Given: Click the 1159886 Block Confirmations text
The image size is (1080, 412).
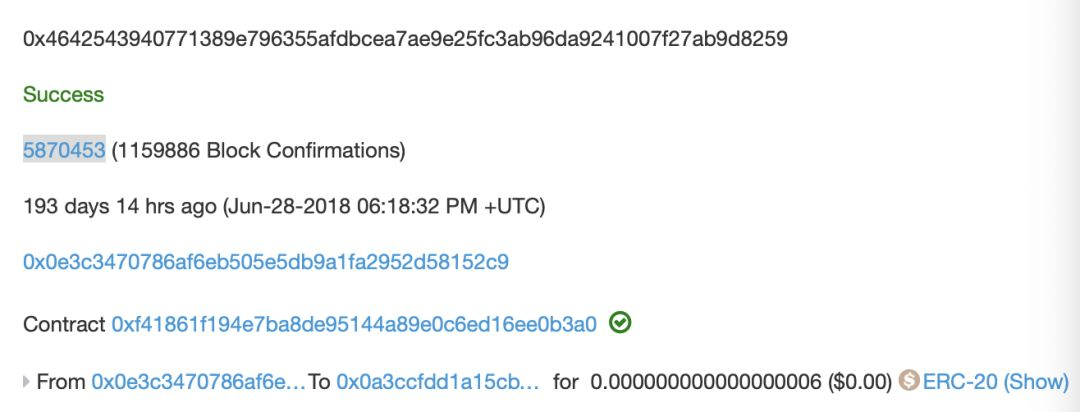Looking at the screenshot, I should coord(258,150).
